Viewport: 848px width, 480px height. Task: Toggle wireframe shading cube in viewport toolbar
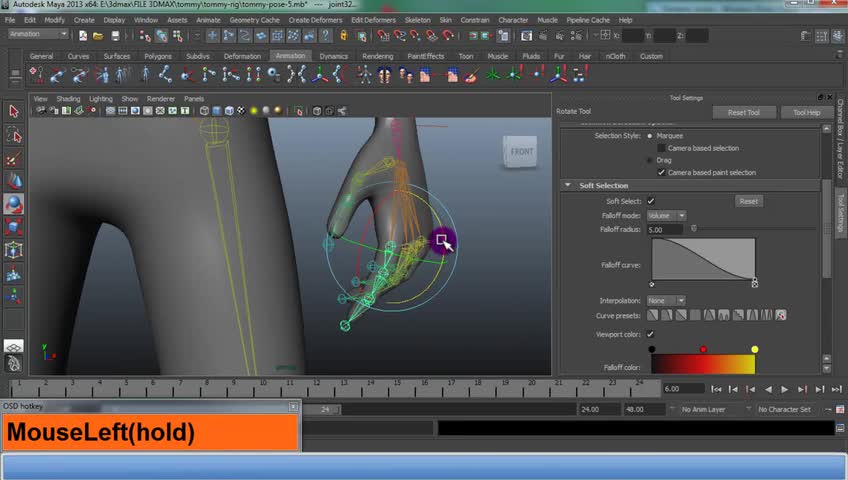pos(204,111)
